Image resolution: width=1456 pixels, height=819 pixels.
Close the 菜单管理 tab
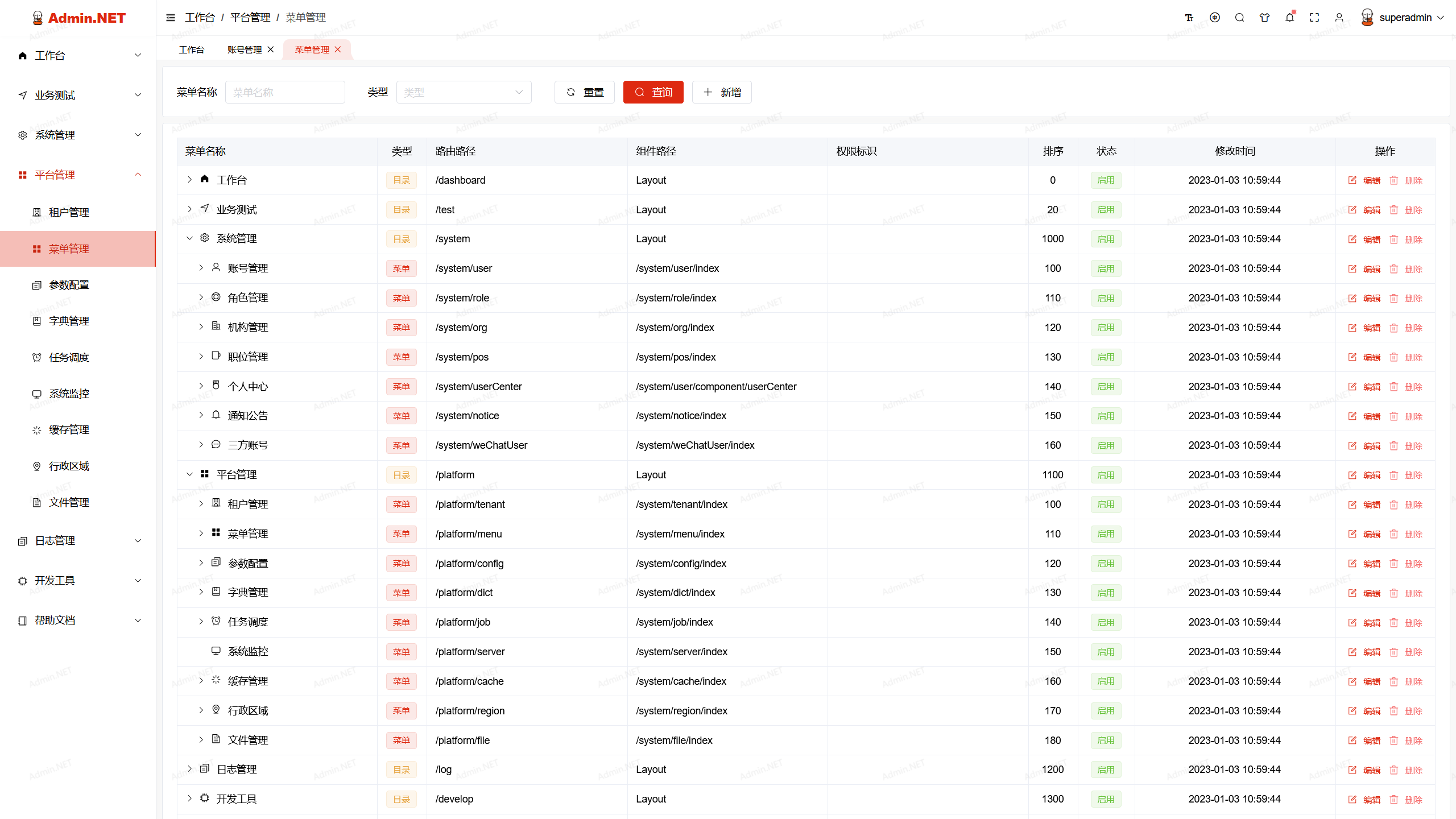tap(338, 49)
